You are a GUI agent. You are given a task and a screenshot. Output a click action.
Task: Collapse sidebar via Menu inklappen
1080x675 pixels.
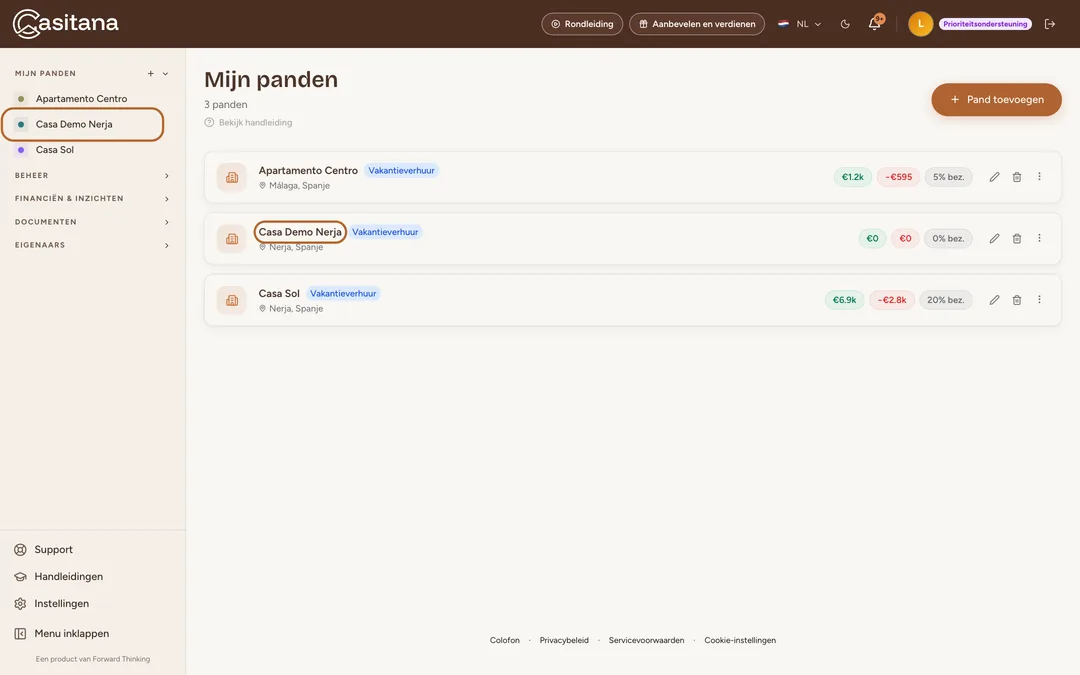tap(62, 634)
